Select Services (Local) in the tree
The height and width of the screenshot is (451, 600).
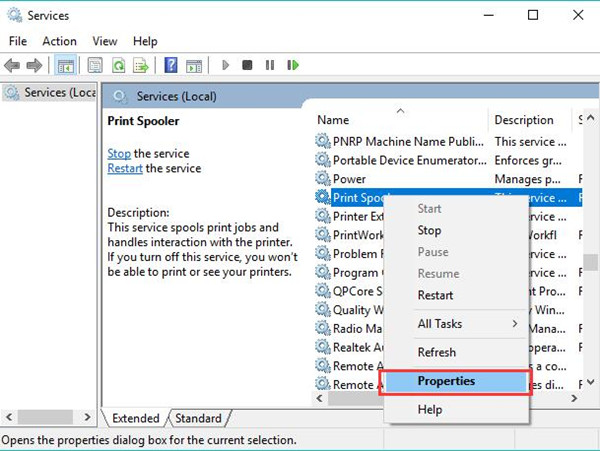tap(49, 92)
